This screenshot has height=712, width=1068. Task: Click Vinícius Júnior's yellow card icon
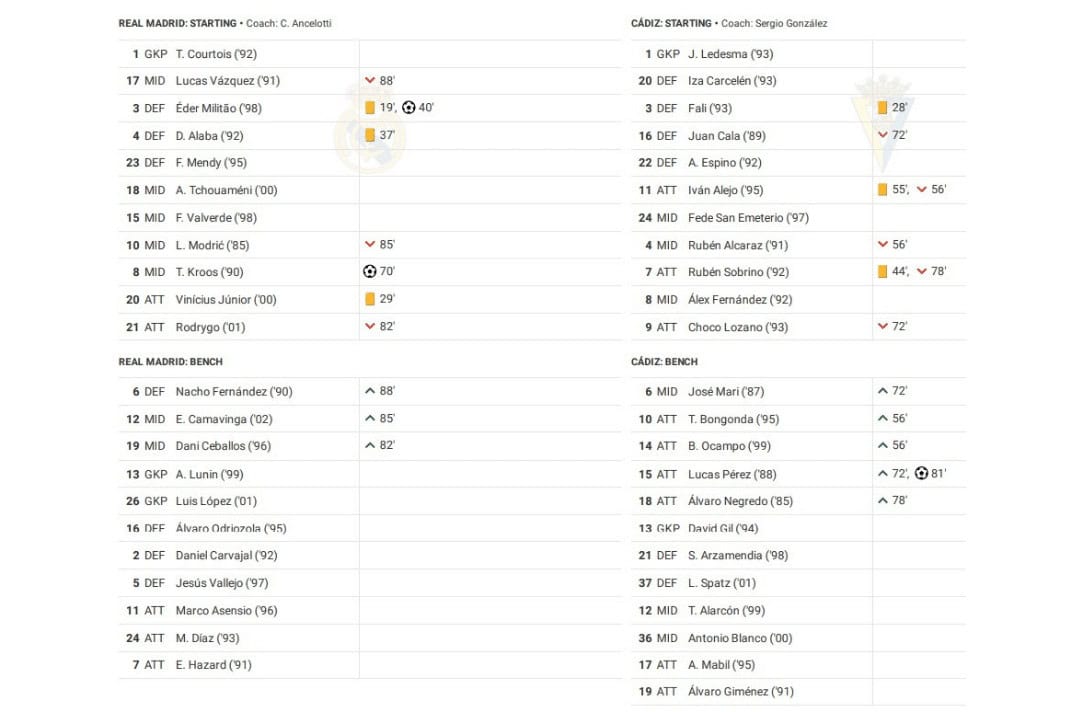pos(370,299)
